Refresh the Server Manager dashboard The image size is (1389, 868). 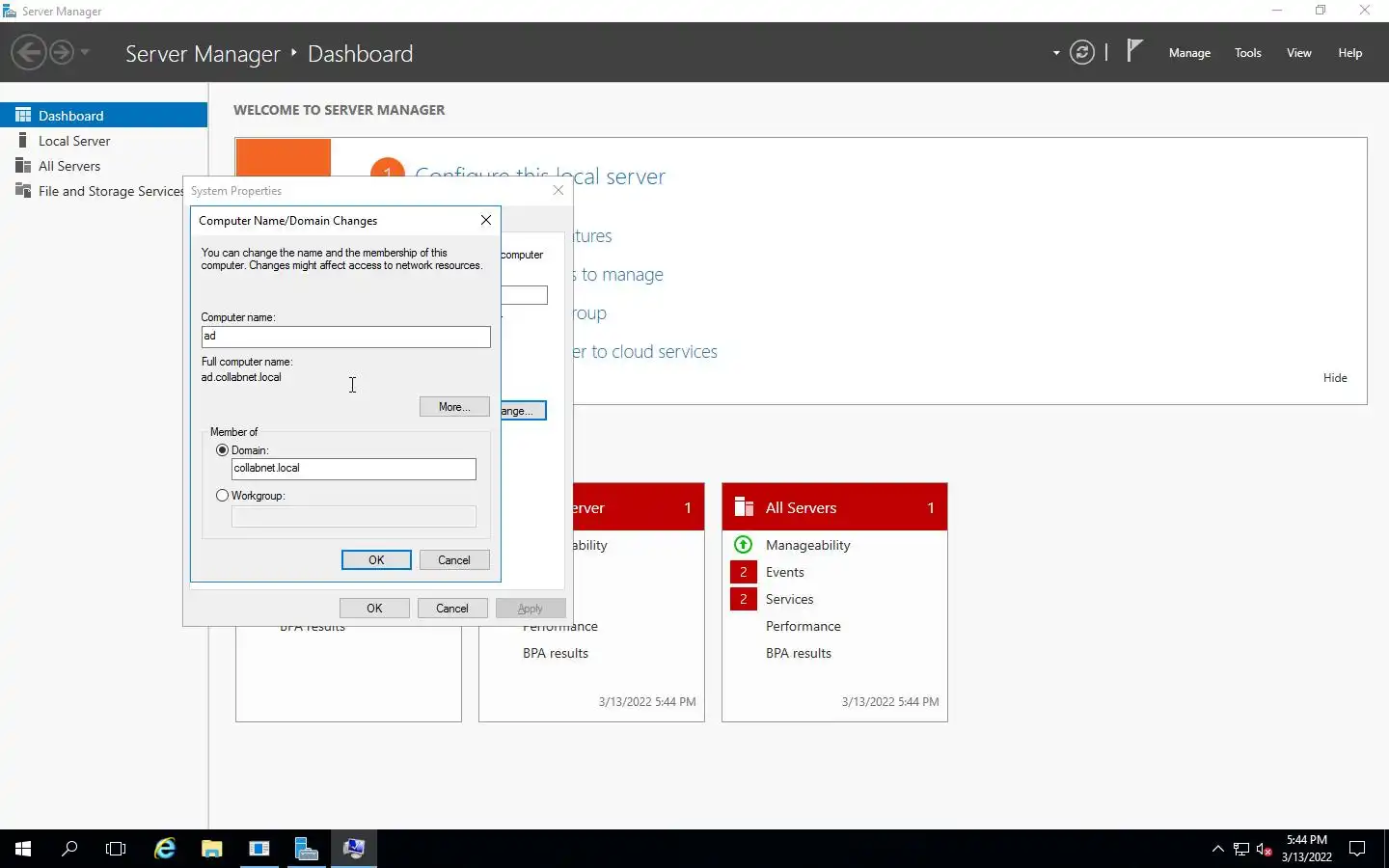coord(1082,53)
